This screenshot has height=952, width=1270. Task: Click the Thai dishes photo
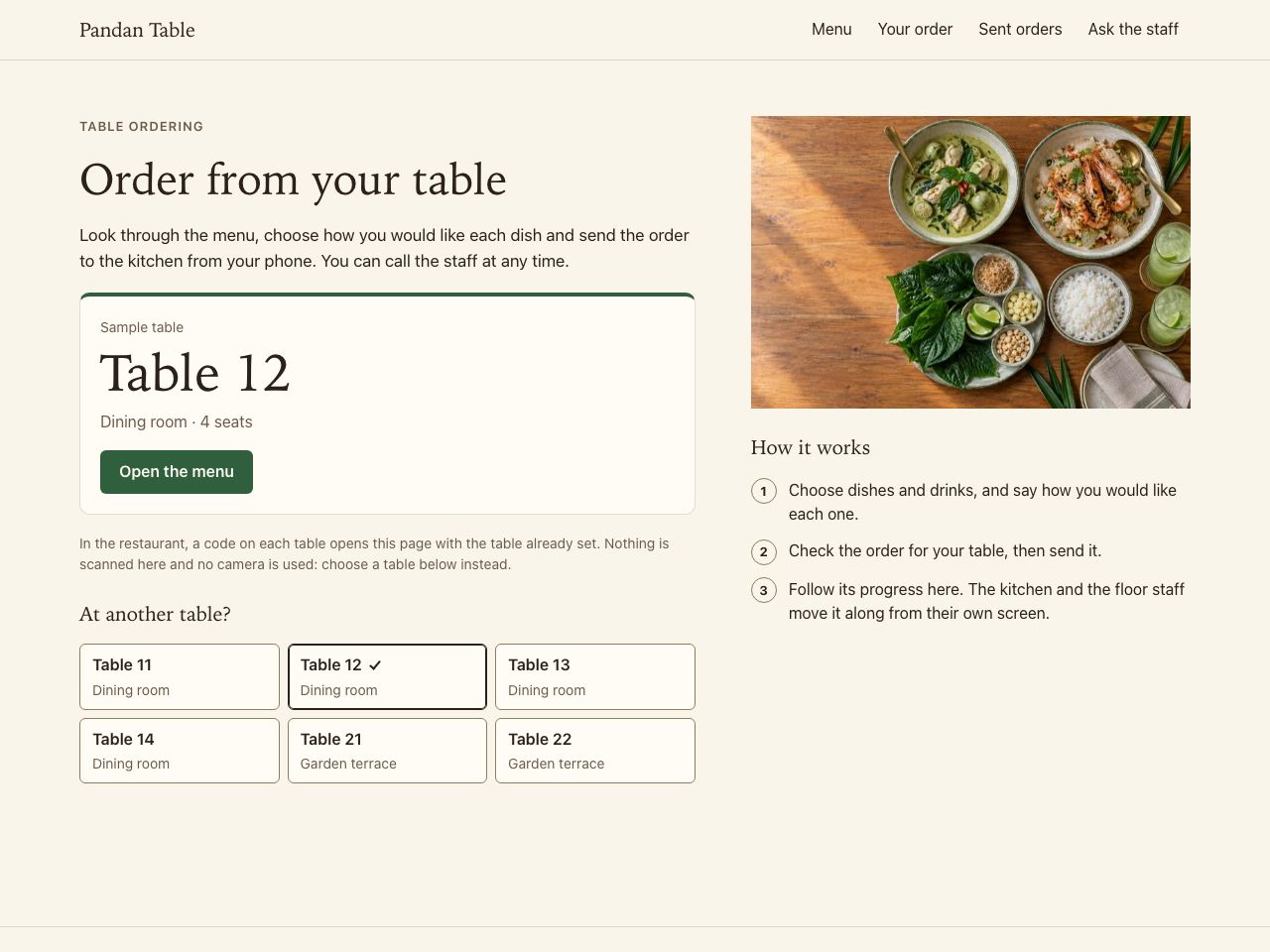tap(970, 262)
